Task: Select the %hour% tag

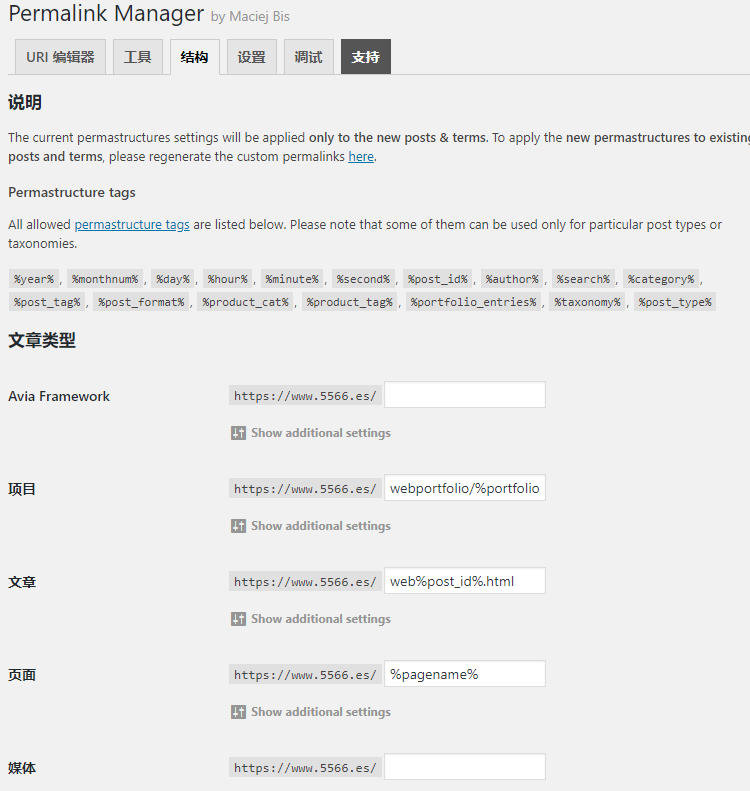Action: (228, 279)
